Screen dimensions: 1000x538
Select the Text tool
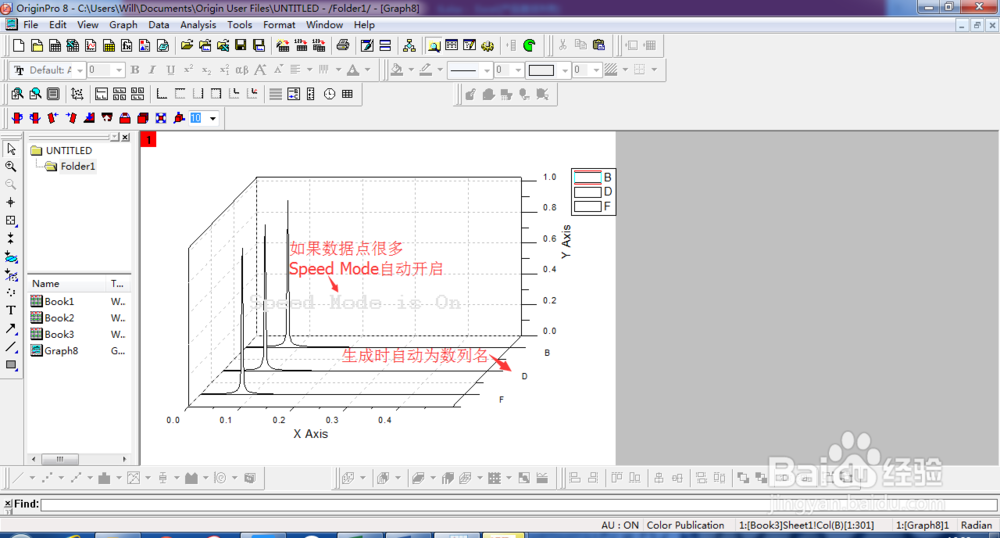pos(11,310)
